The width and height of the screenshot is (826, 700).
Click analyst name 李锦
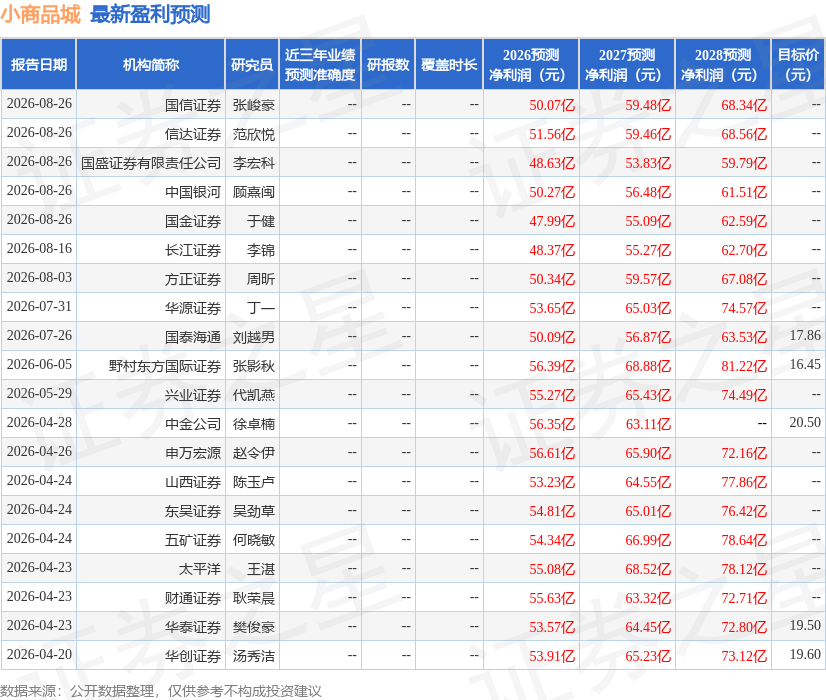click(x=261, y=250)
